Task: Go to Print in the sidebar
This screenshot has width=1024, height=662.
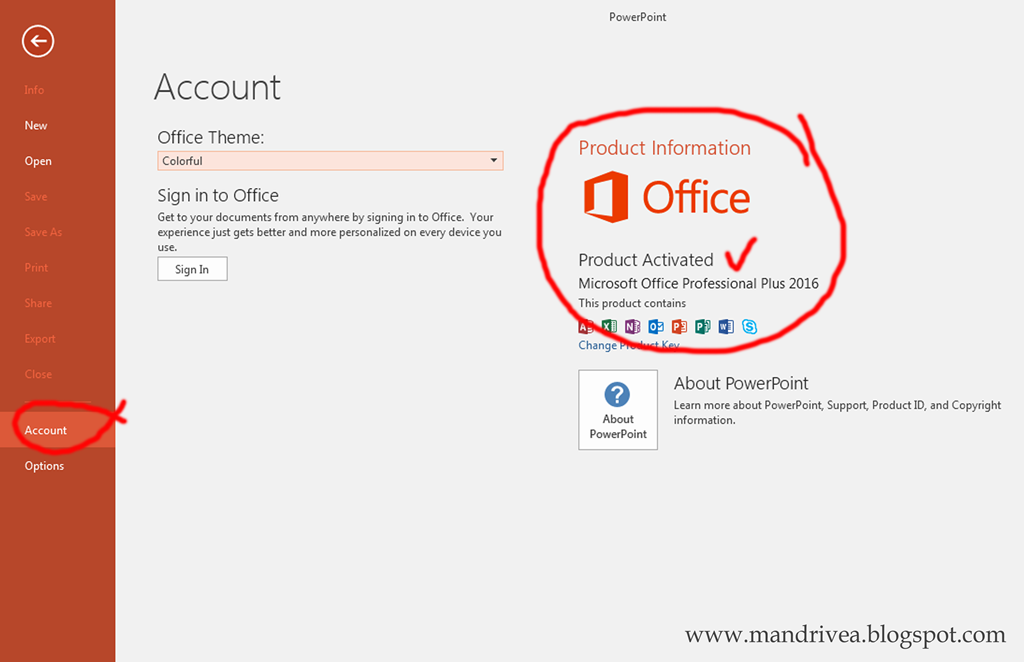Action: click(x=36, y=268)
